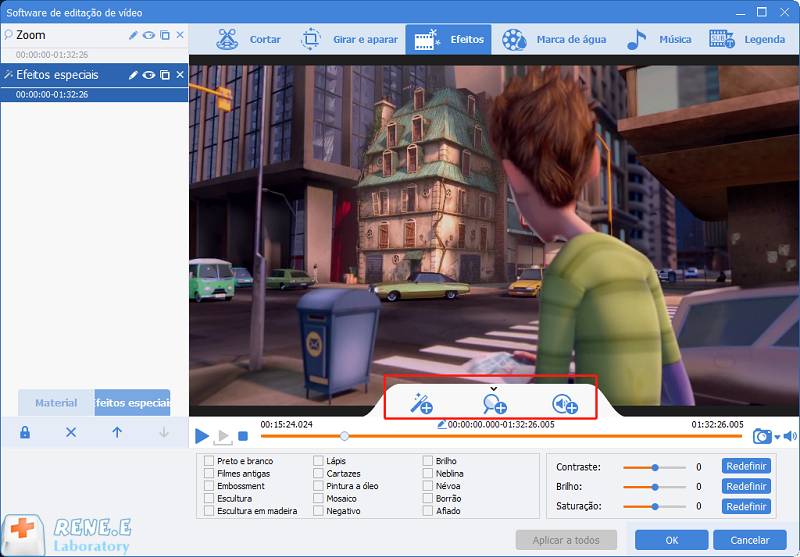
Task: Click the timeline playhead marker
Action: pos(344,436)
